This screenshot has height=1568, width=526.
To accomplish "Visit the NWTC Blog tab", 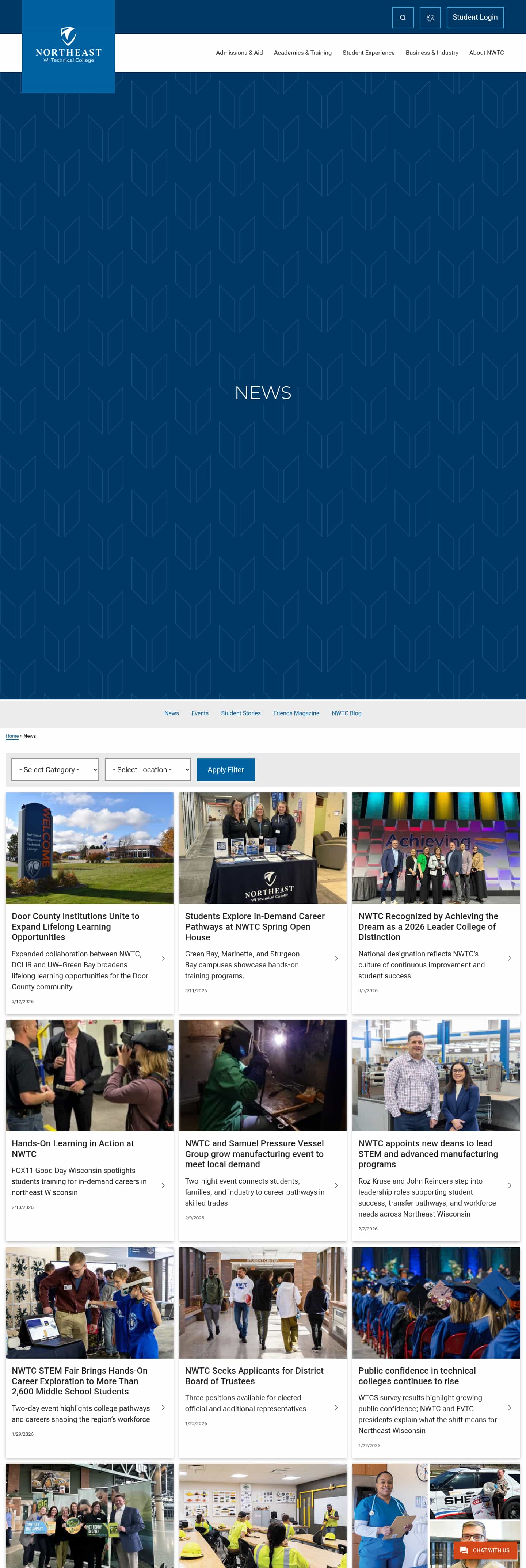I will pyautogui.click(x=346, y=713).
